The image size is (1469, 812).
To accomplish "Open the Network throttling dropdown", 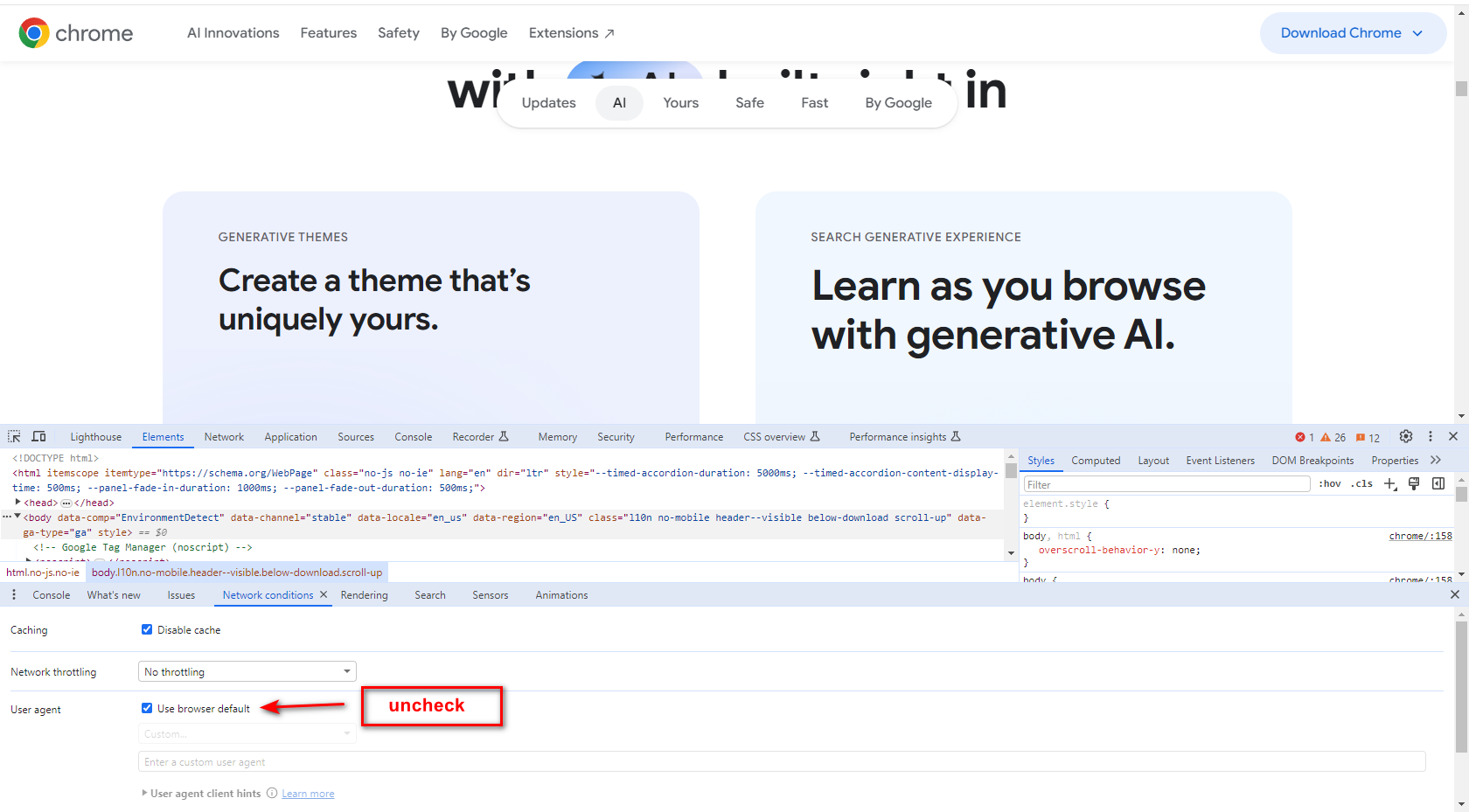I will pyautogui.click(x=247, y=671).
